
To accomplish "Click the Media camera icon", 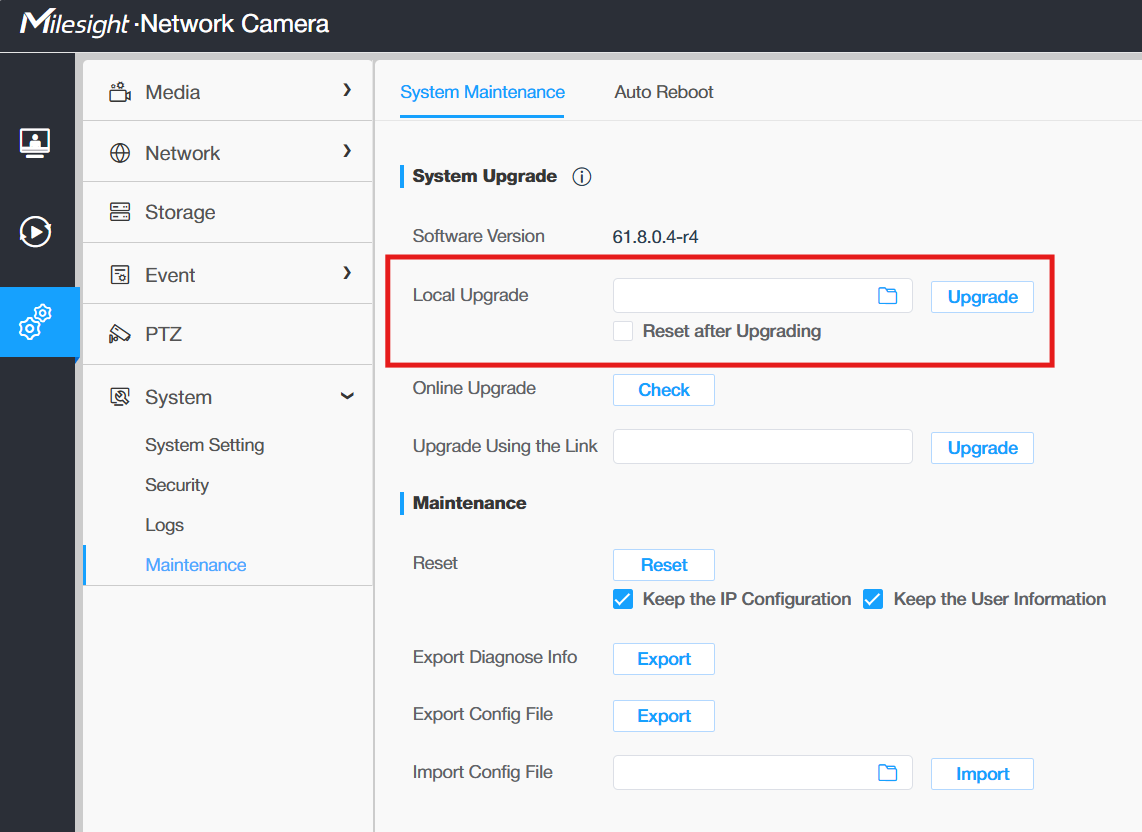I will (x=120, y=93).
